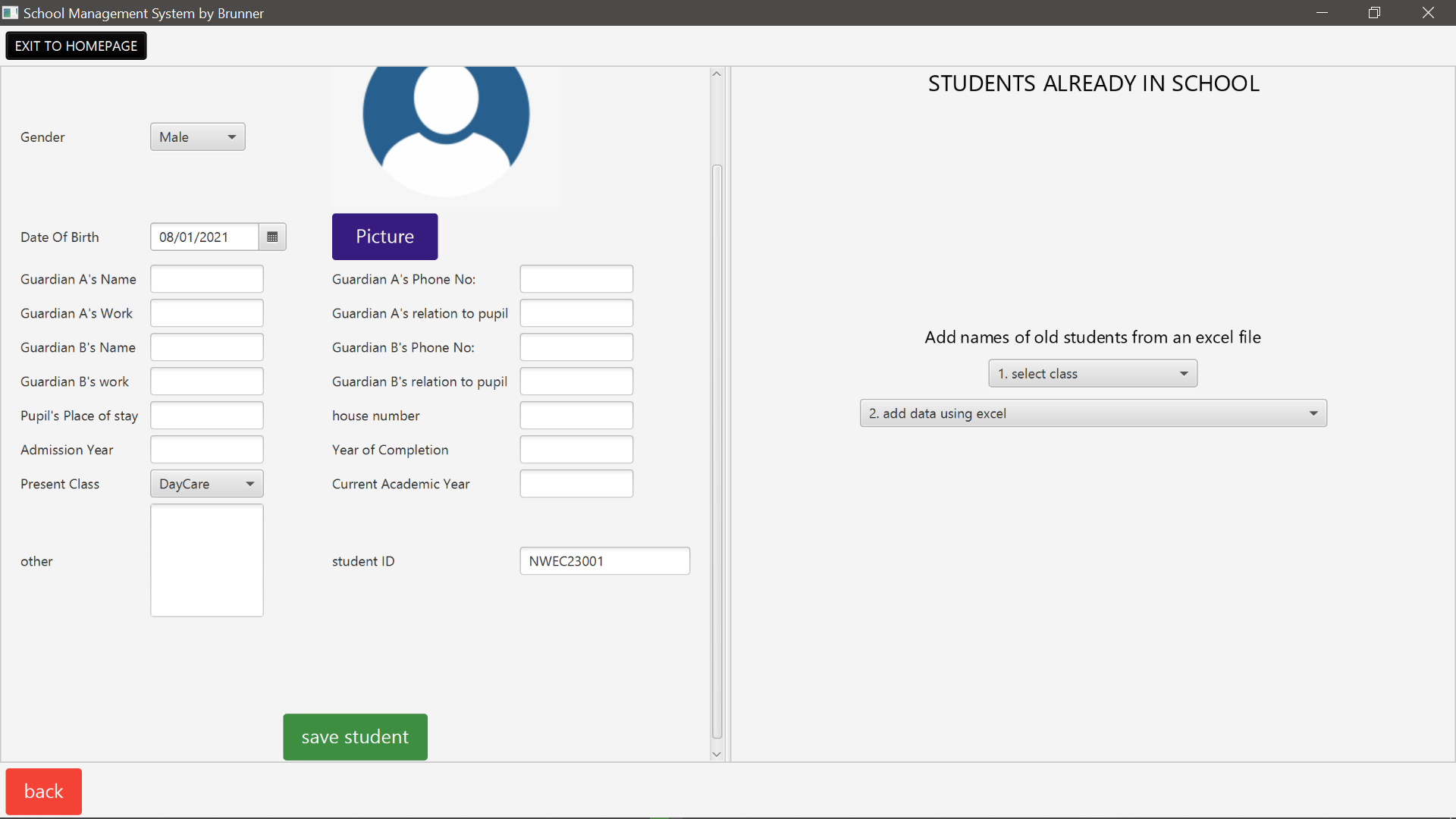Focus the Date Of Birth field
This screenshot has height=819, width=1456.
pyautogui.click(x=205, y=237)
